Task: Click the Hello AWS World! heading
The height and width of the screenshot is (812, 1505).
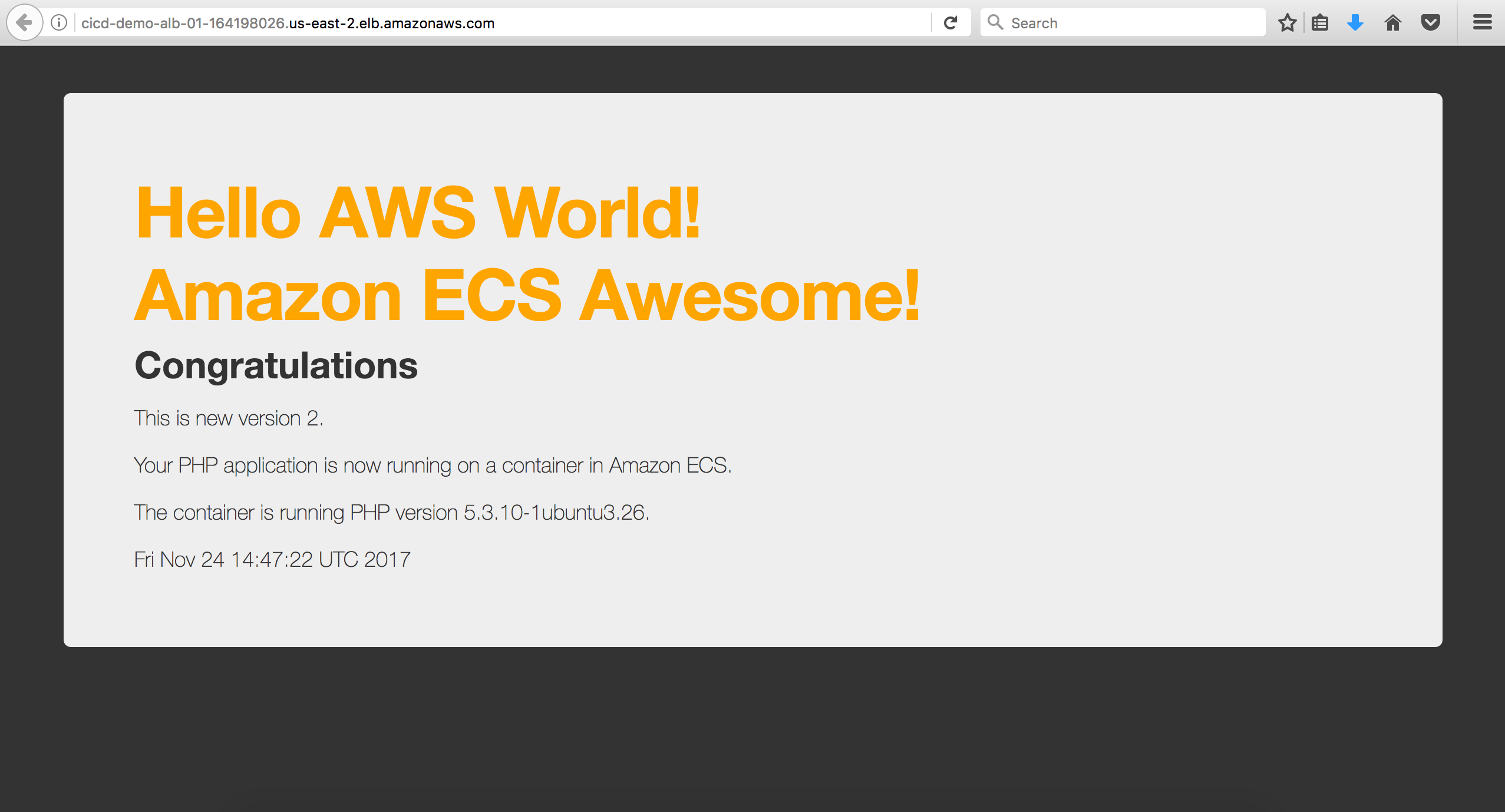Action: click(x=417, y=213)
